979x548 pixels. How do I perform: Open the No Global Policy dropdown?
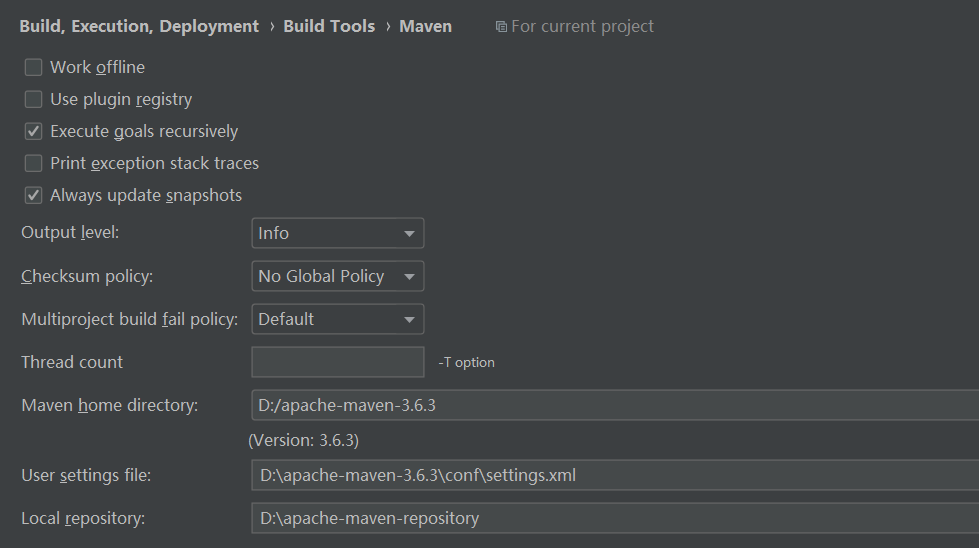pyautogui.click(x=338, y=276)
